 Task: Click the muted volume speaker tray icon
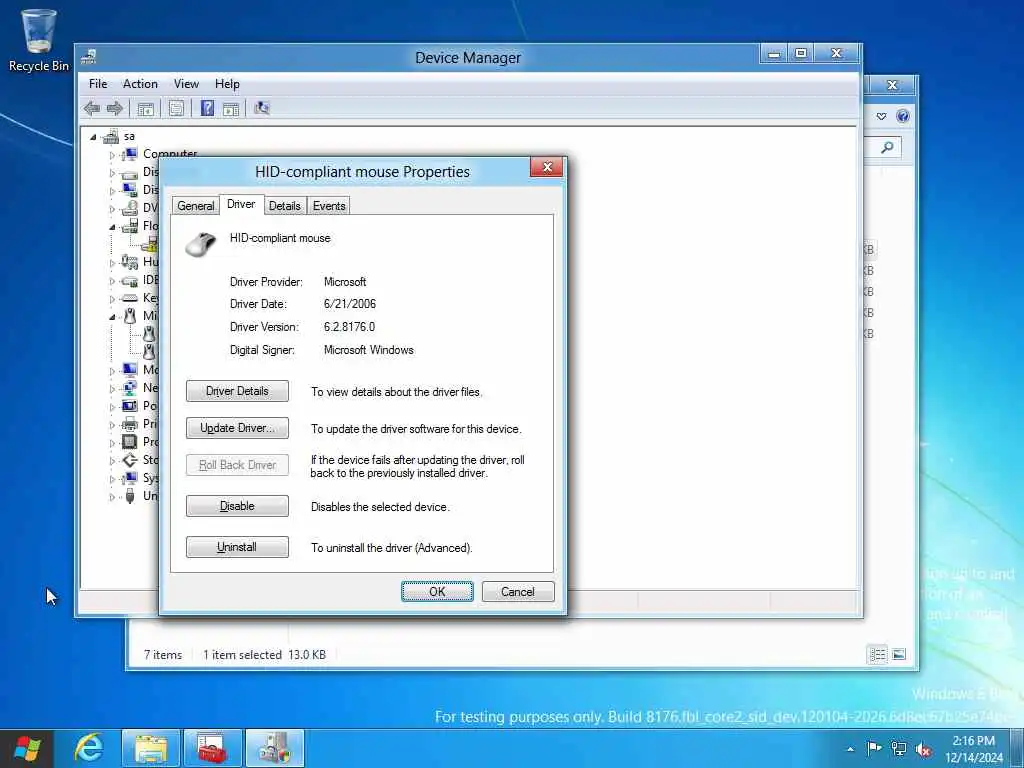[x=923, y=749]
